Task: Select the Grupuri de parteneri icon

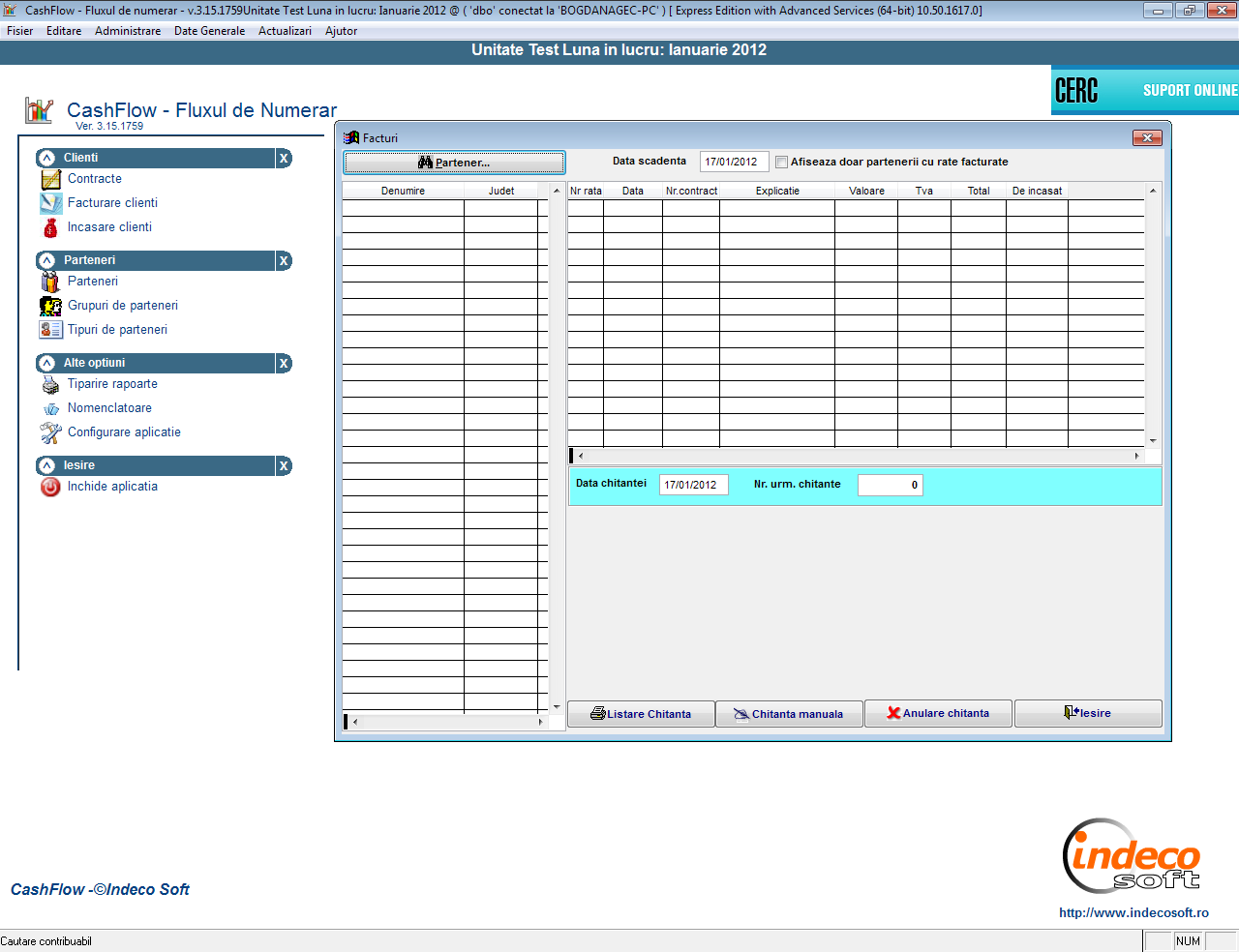Action: [50, 306]
